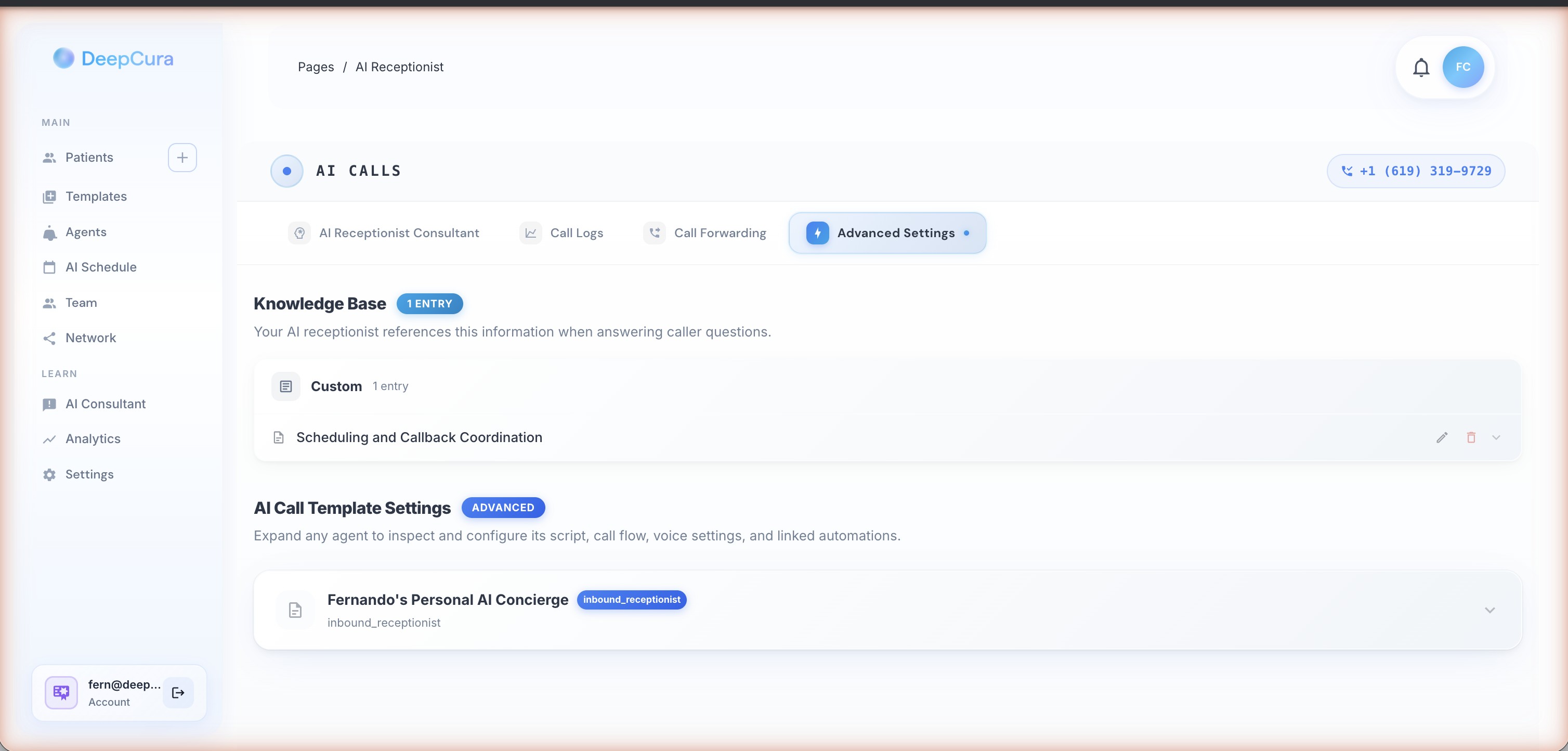Open the notifications bell
Screen dimensions: 1568x751
pos(1421,67)
